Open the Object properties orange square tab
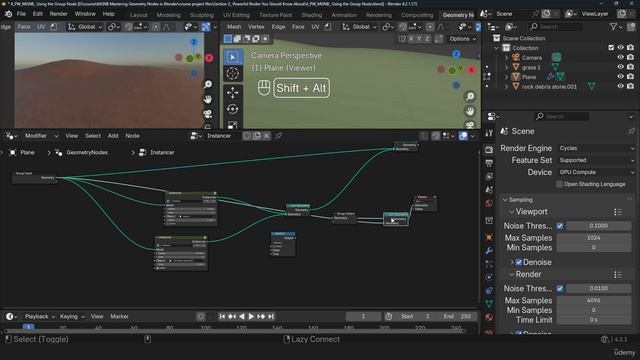The width and height of the screenshot is (640, 360). pyautogui.click(x=489, y=237)
